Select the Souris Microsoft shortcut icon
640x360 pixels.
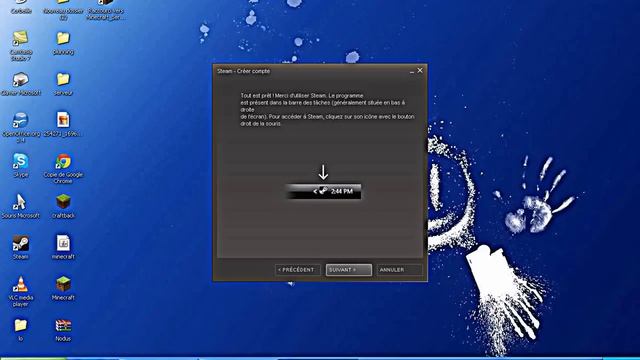point(20,202)
